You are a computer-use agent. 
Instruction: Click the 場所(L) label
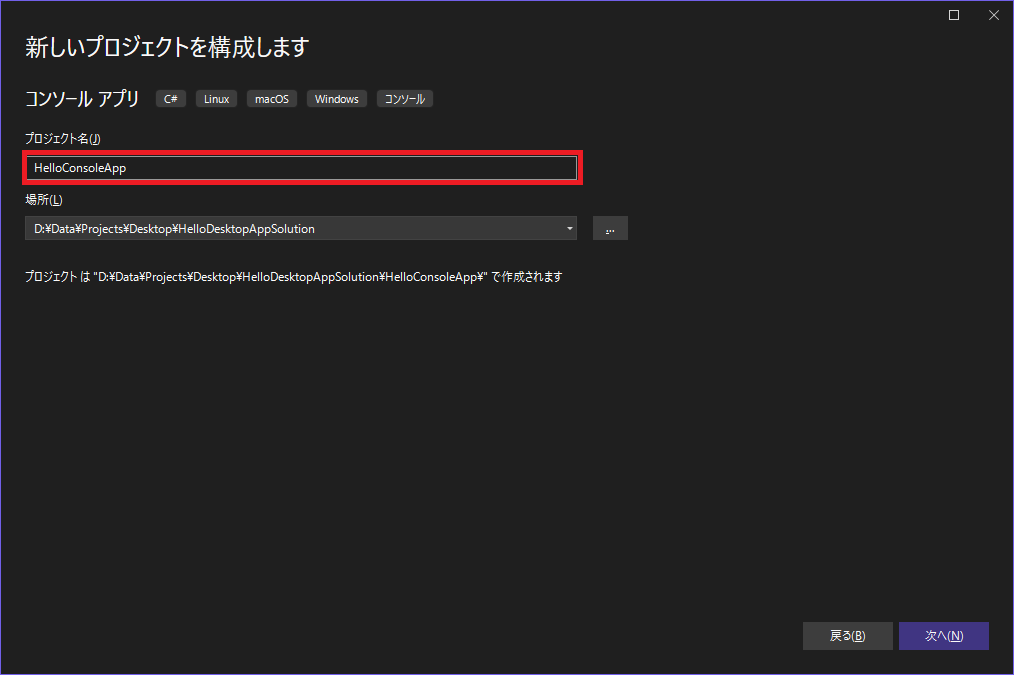pos(44,200)
